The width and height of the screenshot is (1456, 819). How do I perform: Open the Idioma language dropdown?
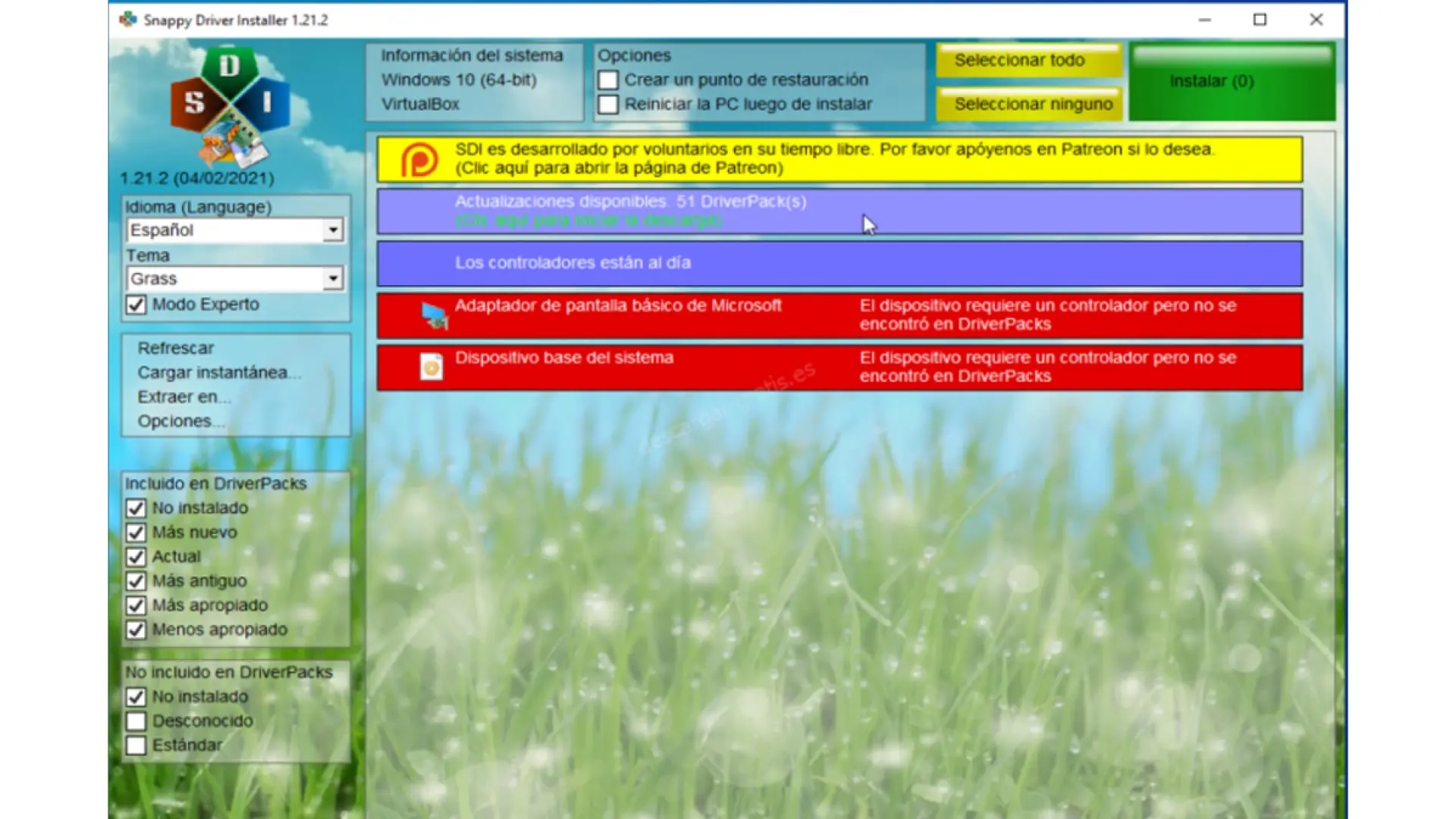[x=332, y=231]
